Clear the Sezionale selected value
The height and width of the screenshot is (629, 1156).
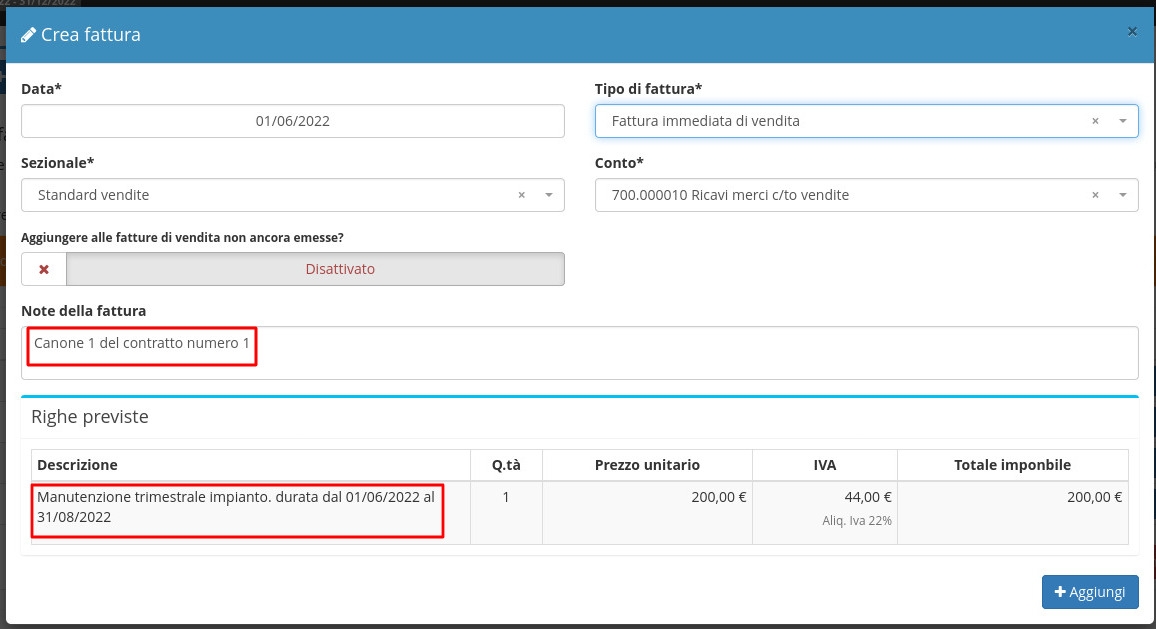[521, 195]
